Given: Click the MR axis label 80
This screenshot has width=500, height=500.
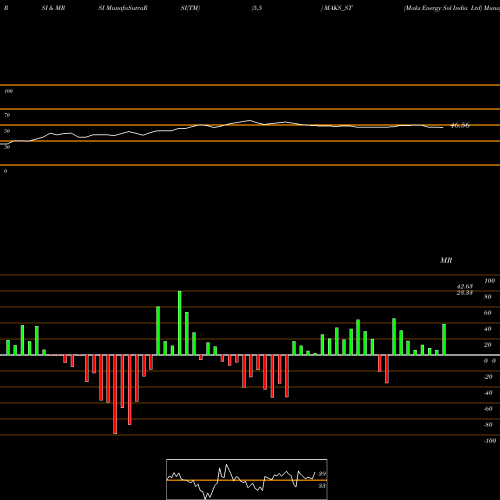Looking at the screenshot, I should click(x=488, y=297).
